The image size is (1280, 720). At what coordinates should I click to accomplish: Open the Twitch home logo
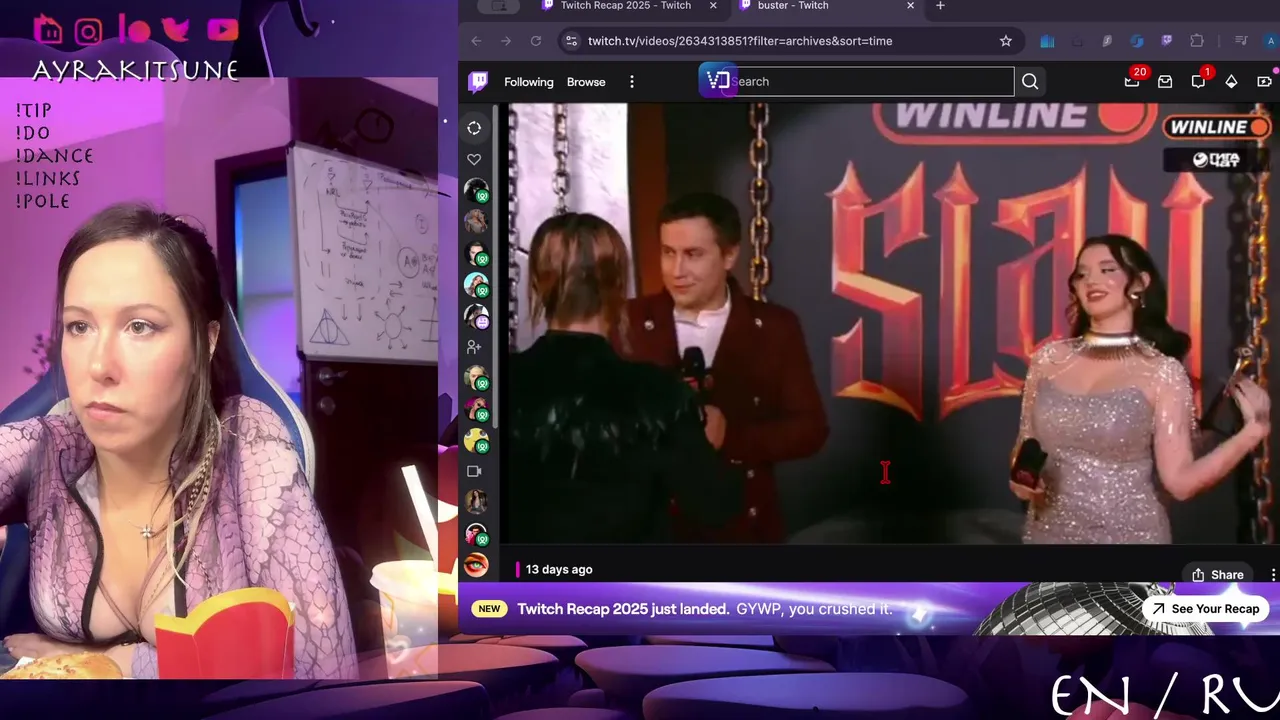[479, 82]
